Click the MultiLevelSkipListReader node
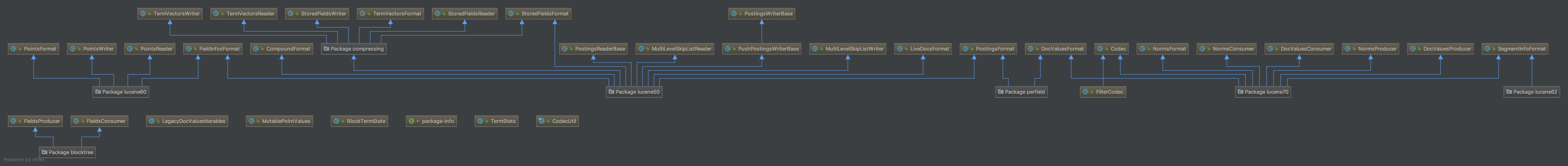The height and width of the screenshot is (166, 1568). tap(675, 49)
